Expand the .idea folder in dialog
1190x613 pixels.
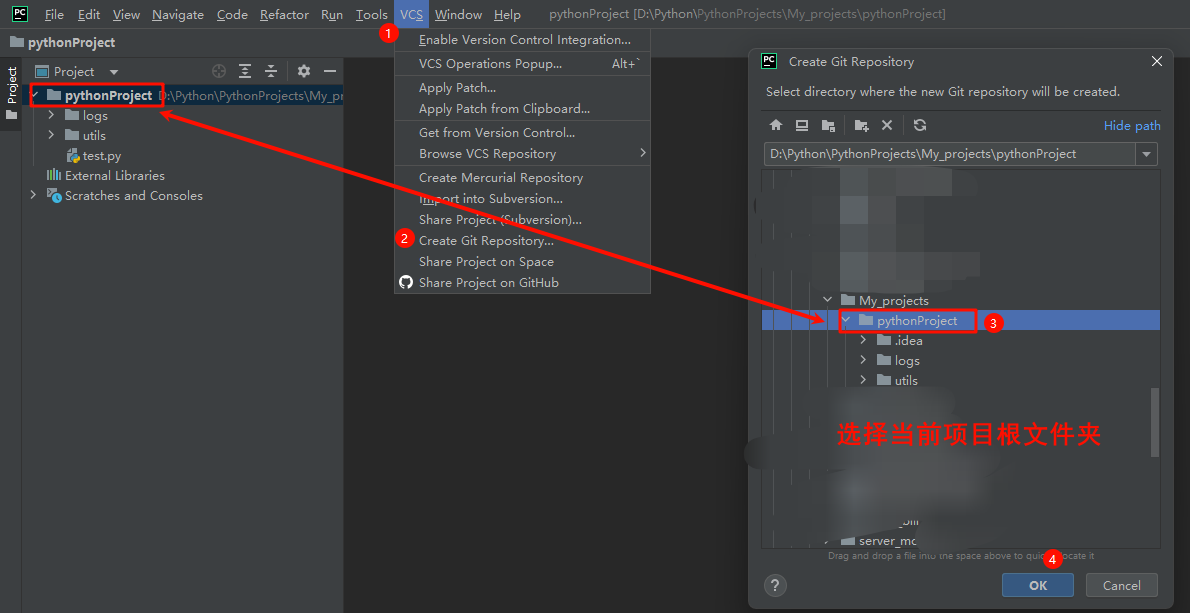[863, 341]
